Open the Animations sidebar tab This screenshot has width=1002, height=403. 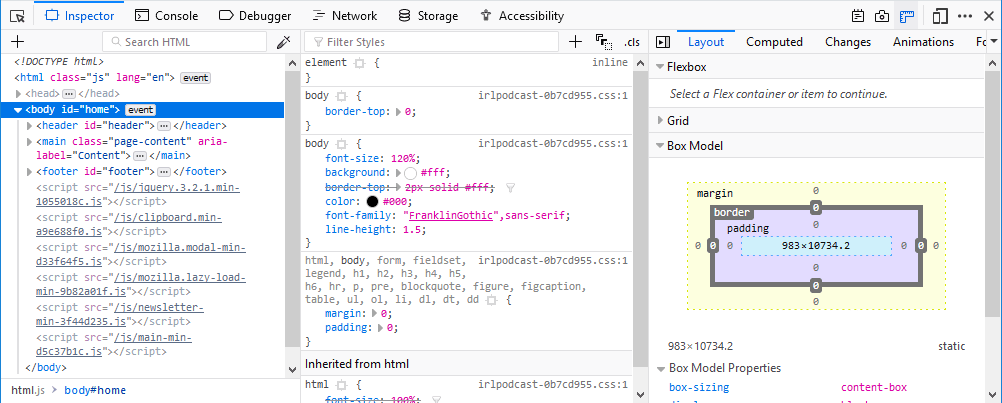pyautogui.click(x=923, y=42)
